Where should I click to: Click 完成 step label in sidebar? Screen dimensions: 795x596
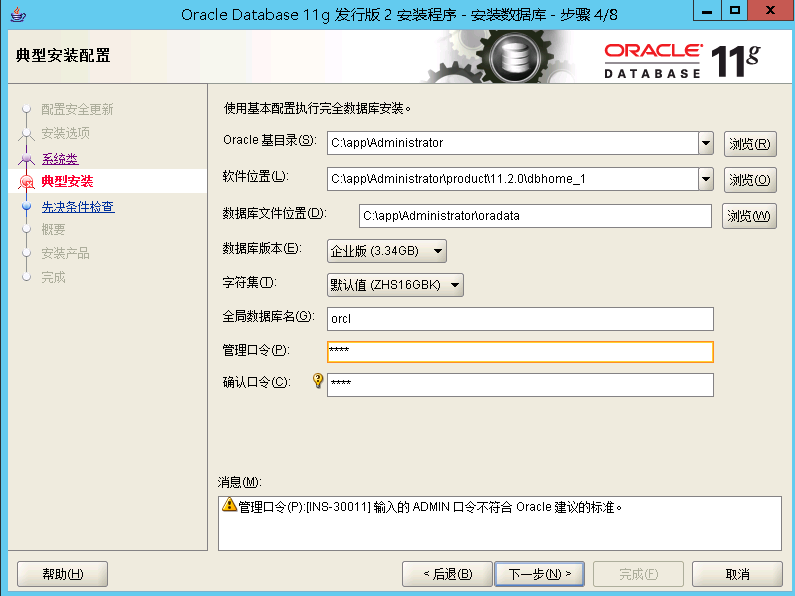coord(53,277)
